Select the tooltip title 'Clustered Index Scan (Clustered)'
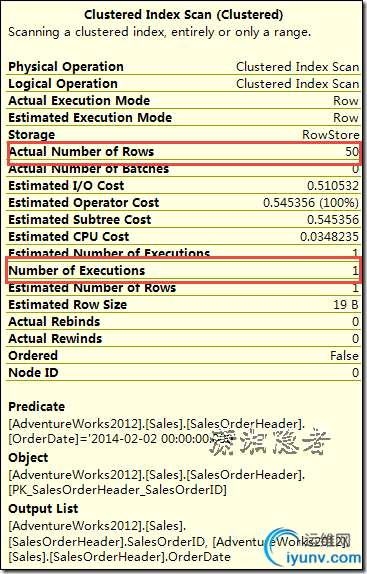This screenshot has height=574, width=367. pos(183,15)
